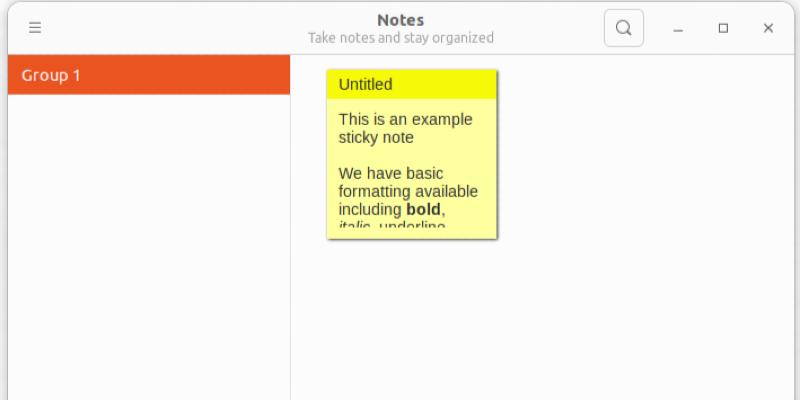Click the "formatting available" text line
The image size is (800, 400).
(x=408, y=191)
